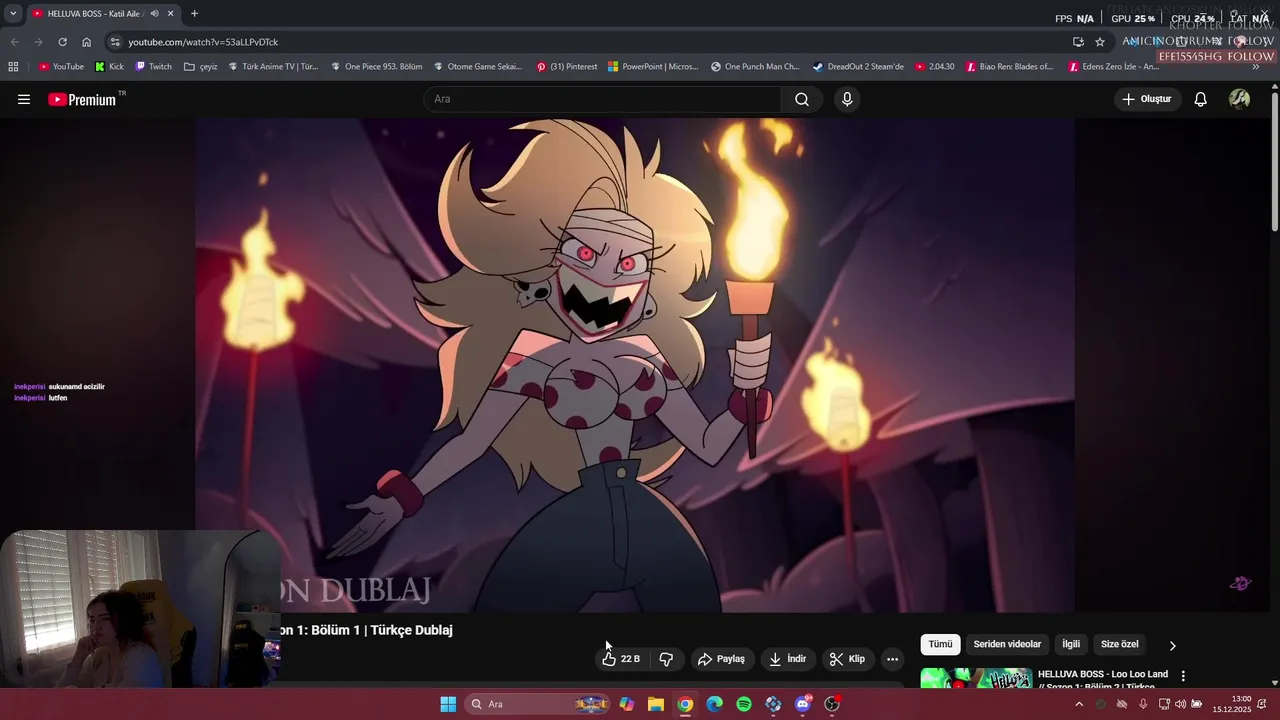Select the Tümü filter chip

[940, 644]
